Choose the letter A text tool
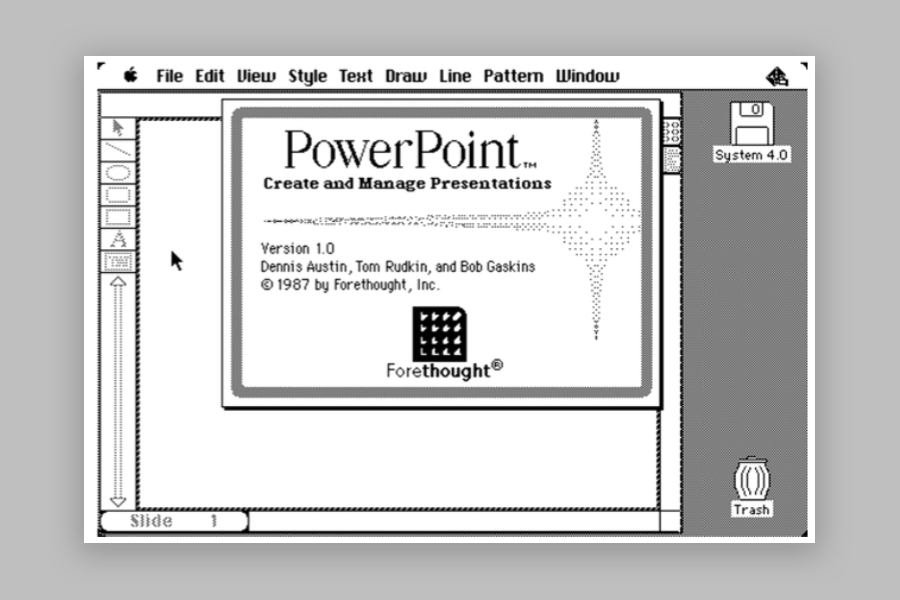 tap(118, 239)
